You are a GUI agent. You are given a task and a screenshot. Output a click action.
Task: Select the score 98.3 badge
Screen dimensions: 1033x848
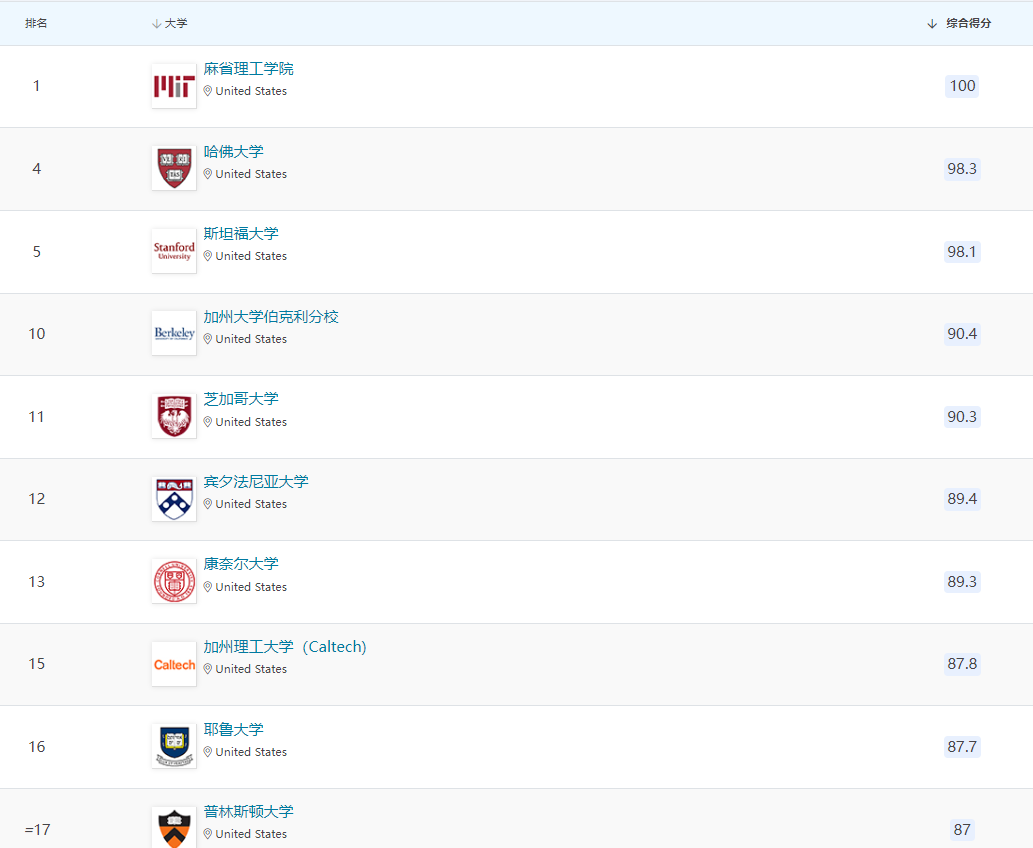[962, 169]
